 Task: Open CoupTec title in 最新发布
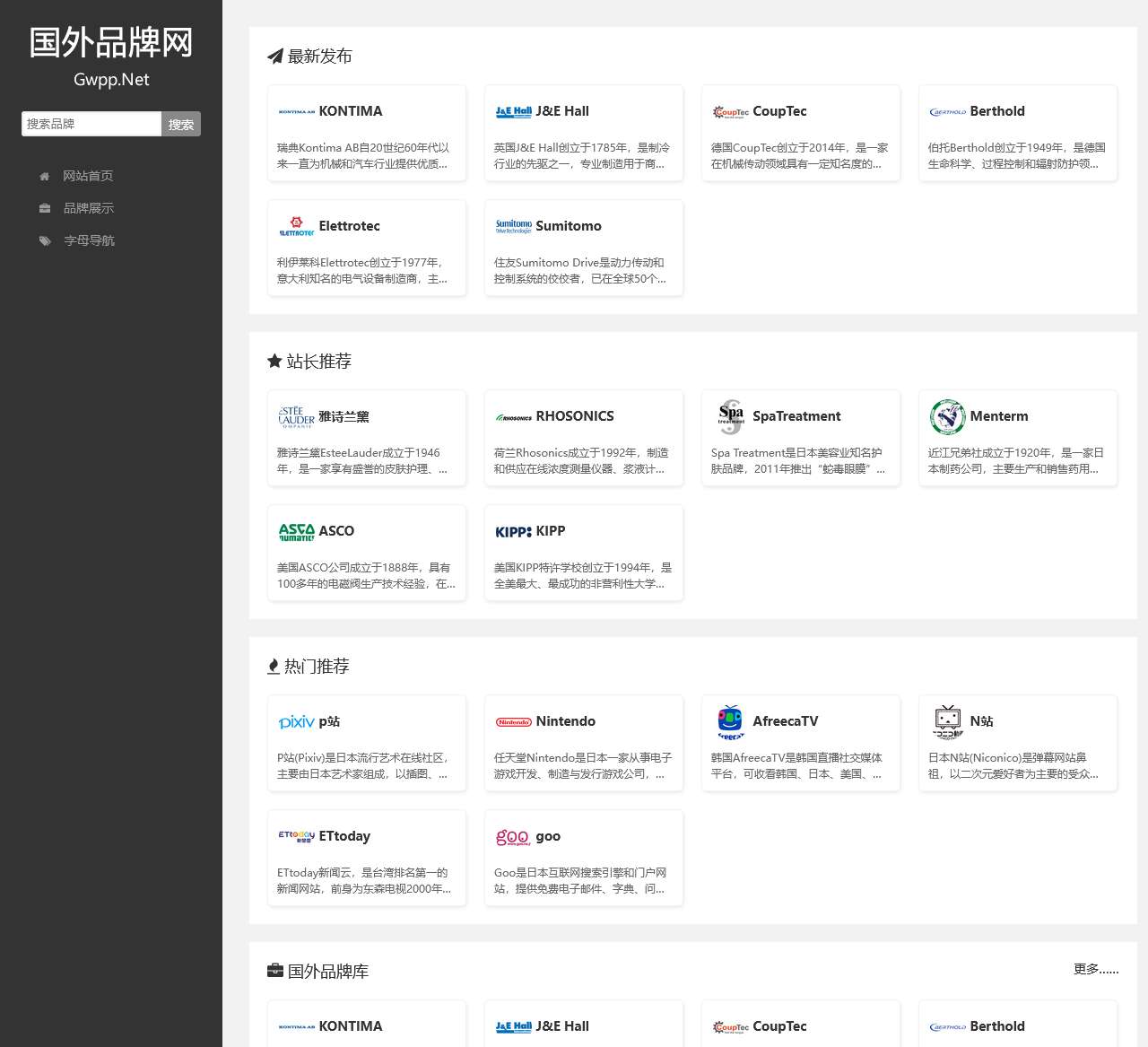tap(779, 111)
